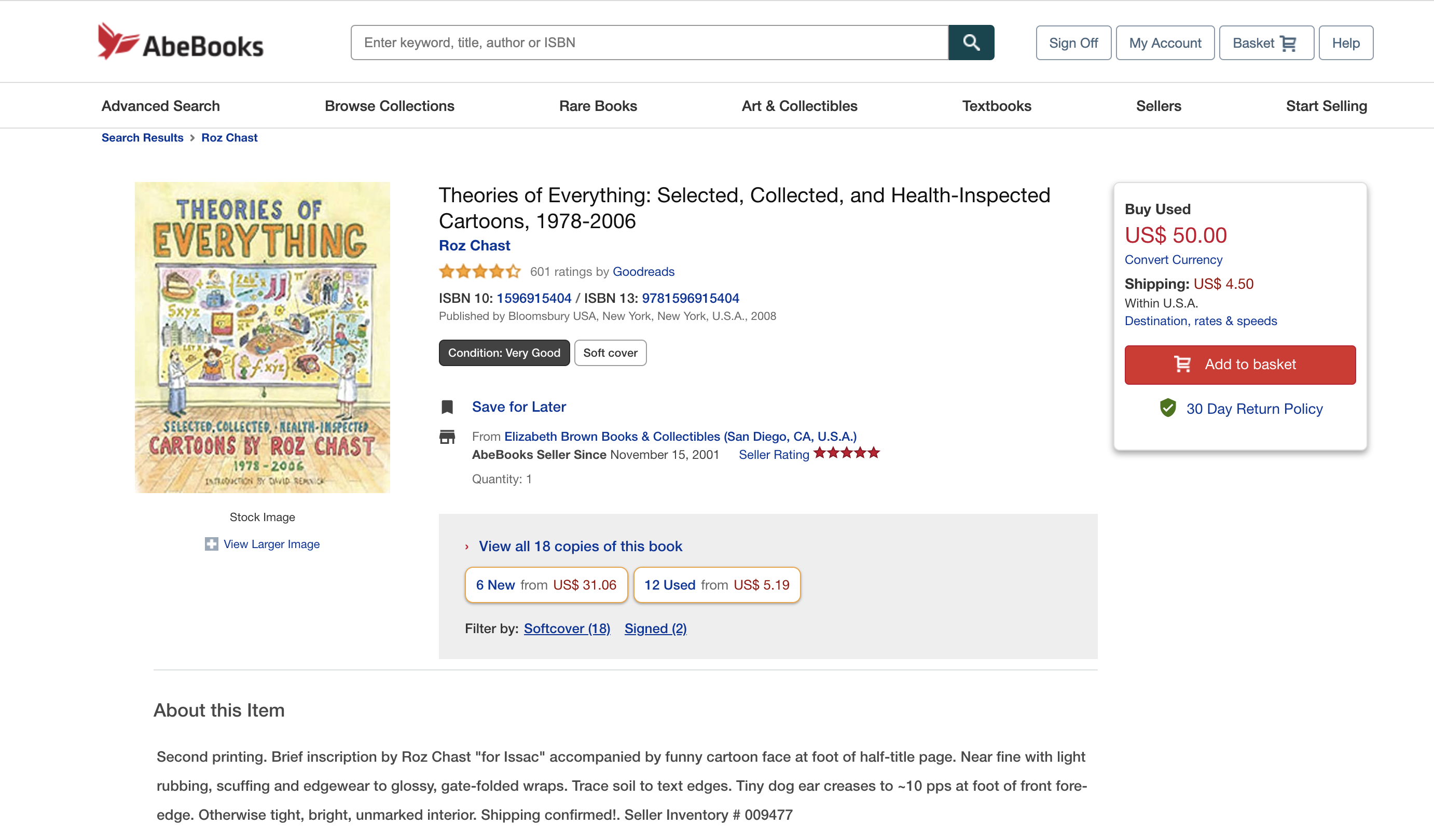Click the bookmark icon beside Save for Later

click(447, 407)
